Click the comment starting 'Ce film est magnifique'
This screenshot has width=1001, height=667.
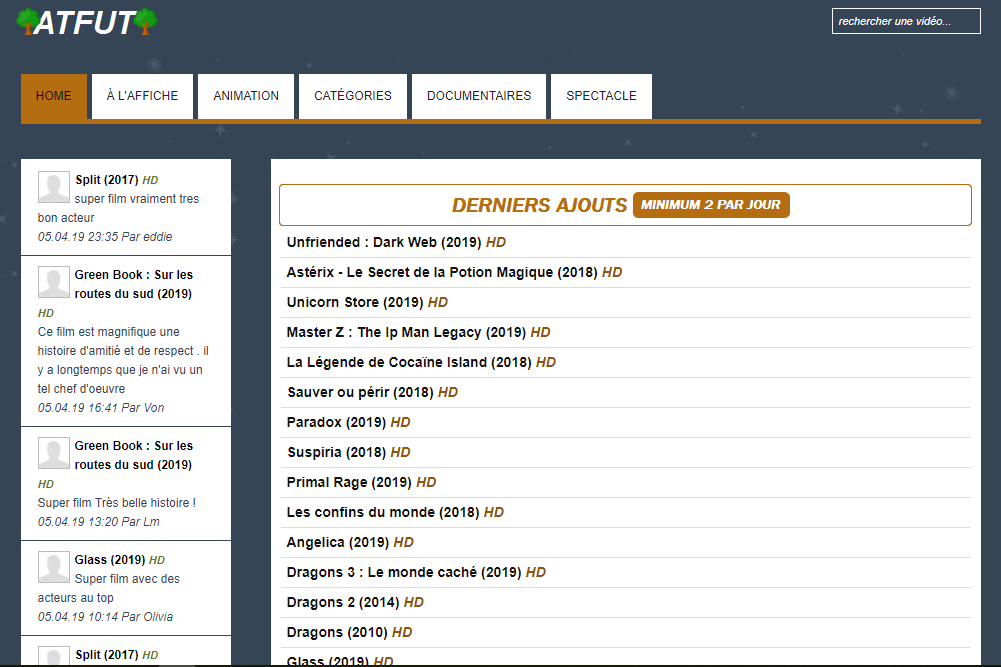point(123,360)
